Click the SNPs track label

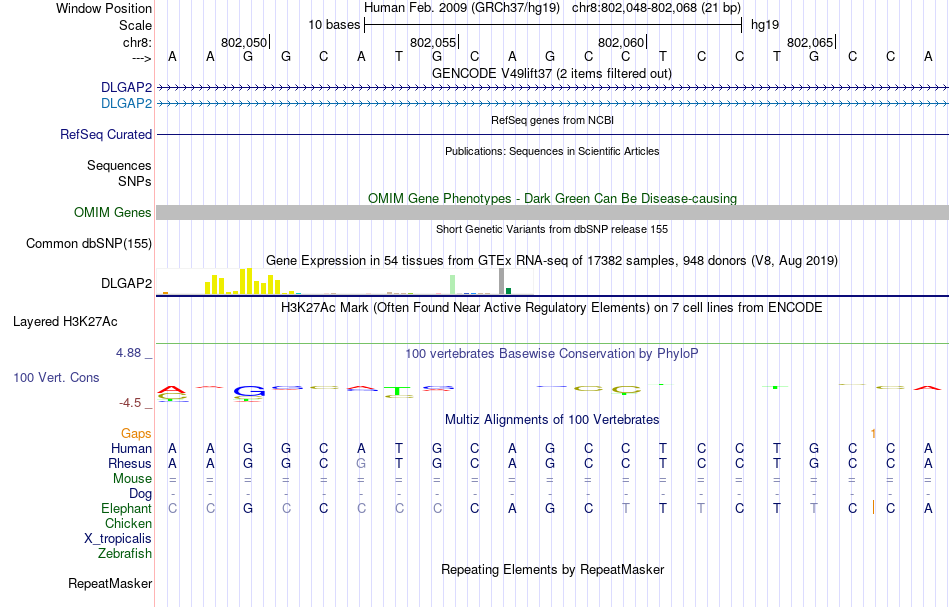pyautogui.click(x=135, y=181)
